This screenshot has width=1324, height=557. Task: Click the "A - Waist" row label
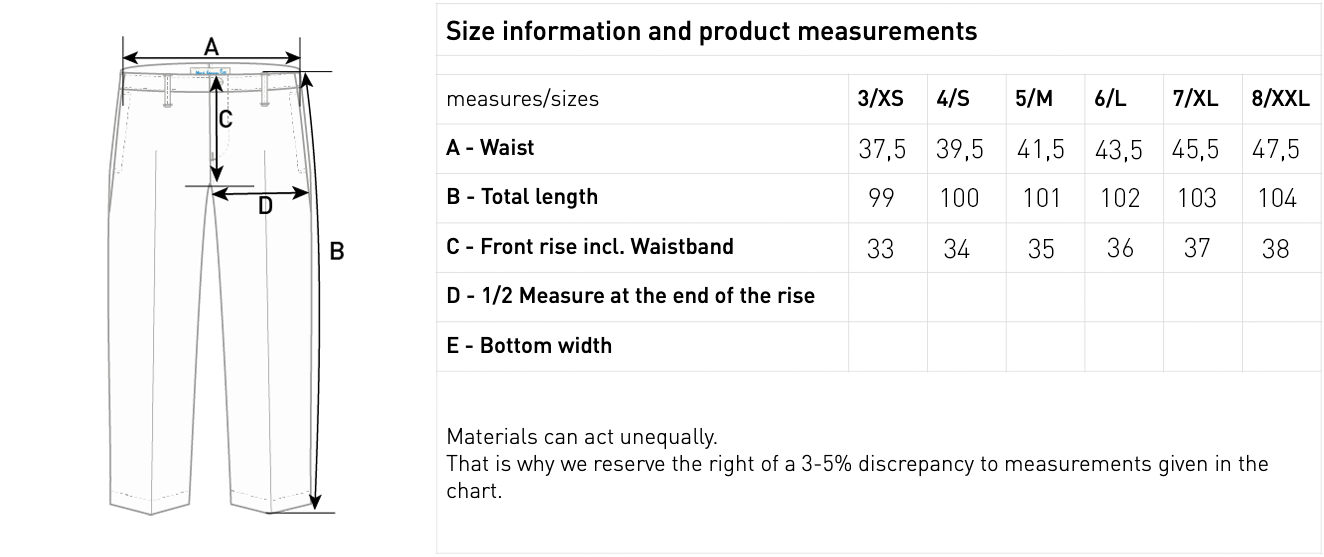pyautogui.click(x=490, y=148)
